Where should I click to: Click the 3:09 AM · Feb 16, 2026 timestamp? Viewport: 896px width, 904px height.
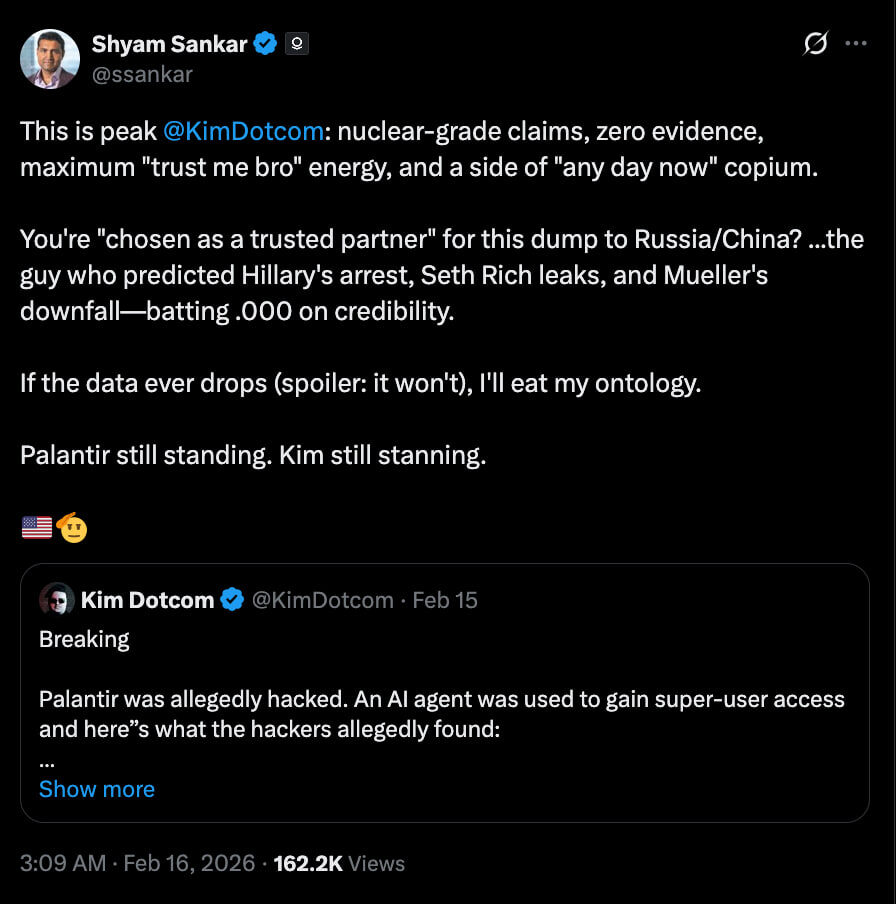click(x=138, y=863)
